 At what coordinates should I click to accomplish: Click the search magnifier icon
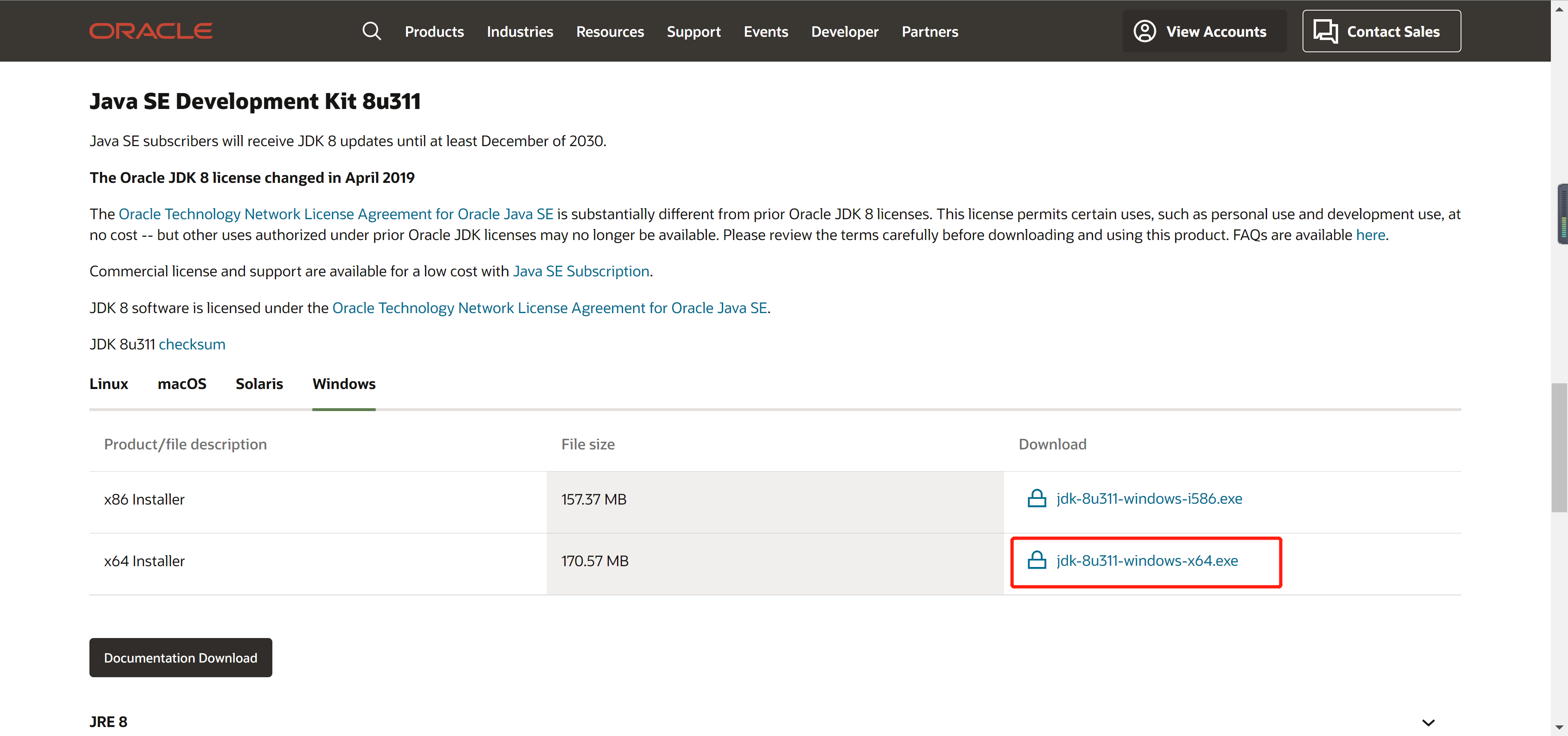[x=371, y=31]
